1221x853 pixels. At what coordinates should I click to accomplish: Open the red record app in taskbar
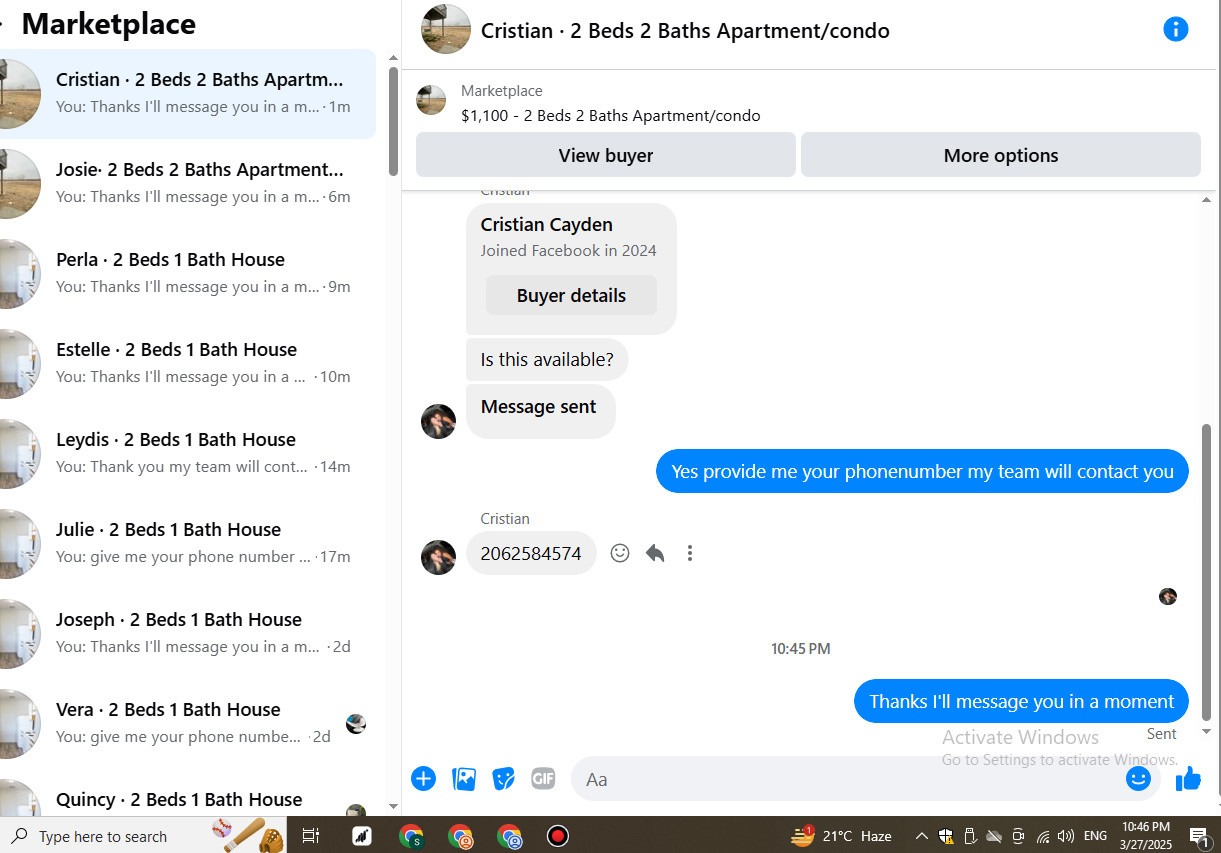558,836
